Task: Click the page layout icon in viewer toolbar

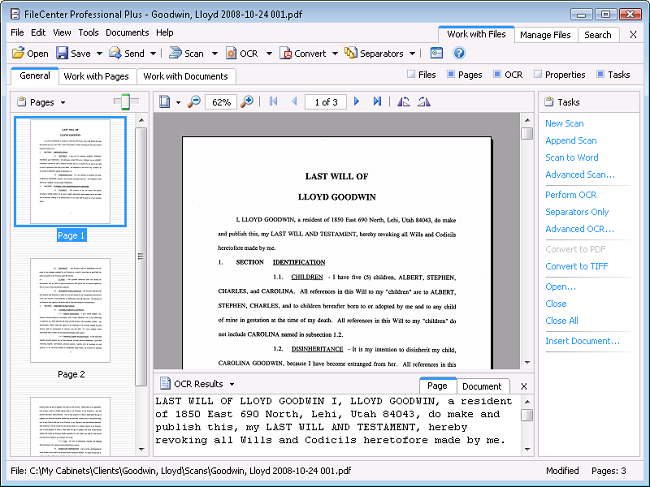Action: 165,102
